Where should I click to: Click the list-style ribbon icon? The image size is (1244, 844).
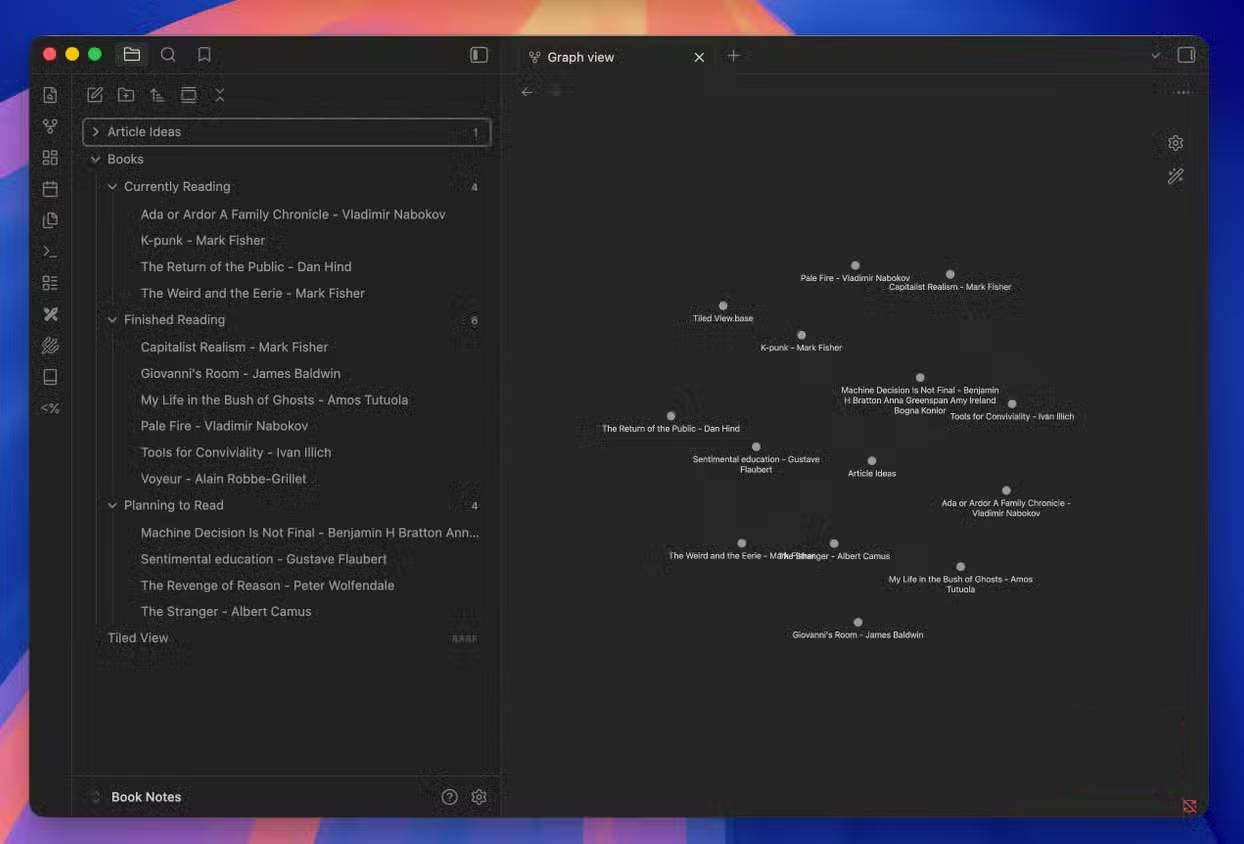(x=50, y=283)
